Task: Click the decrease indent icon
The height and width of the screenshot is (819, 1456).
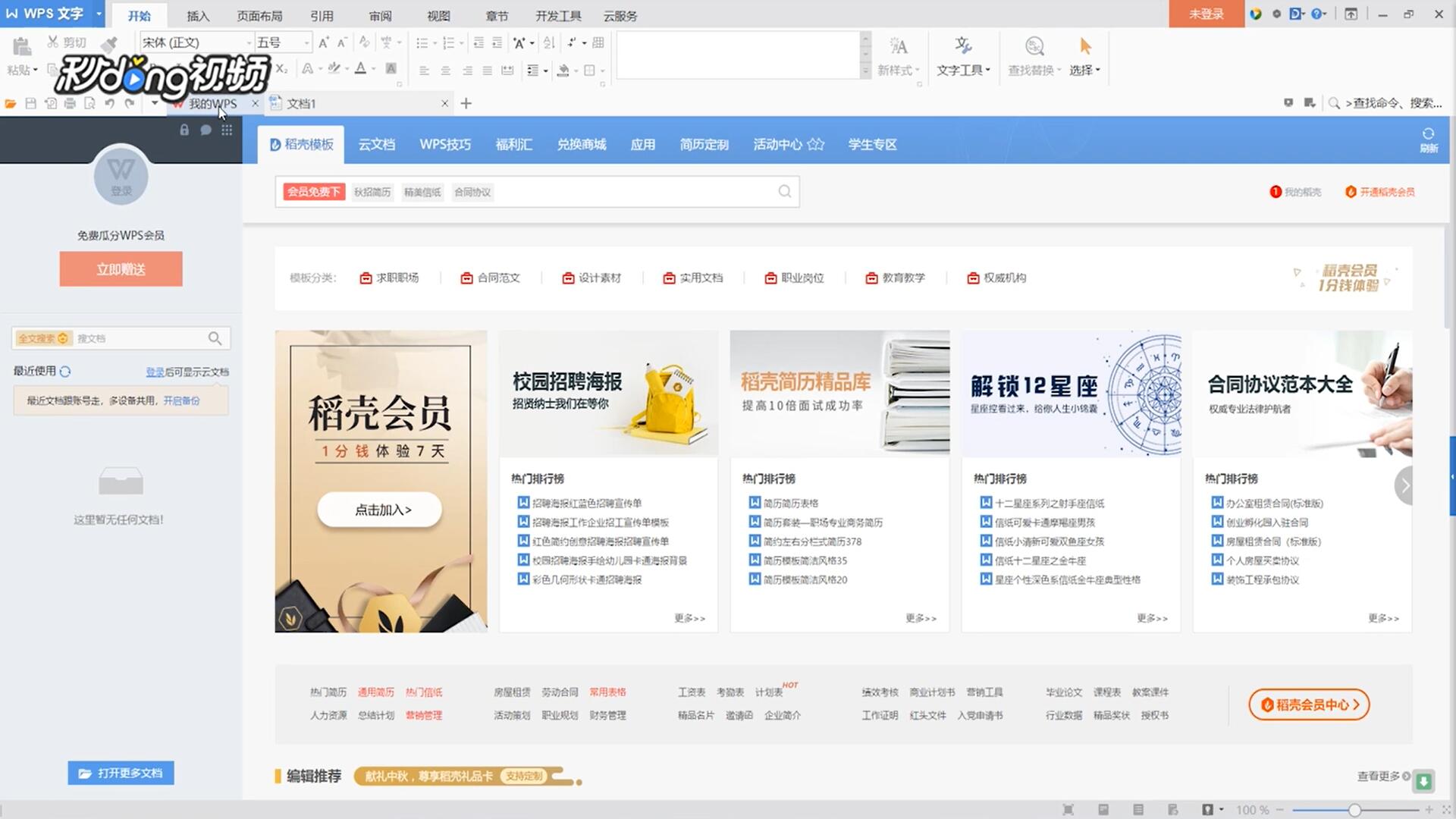Action: (x=479, y=42)
